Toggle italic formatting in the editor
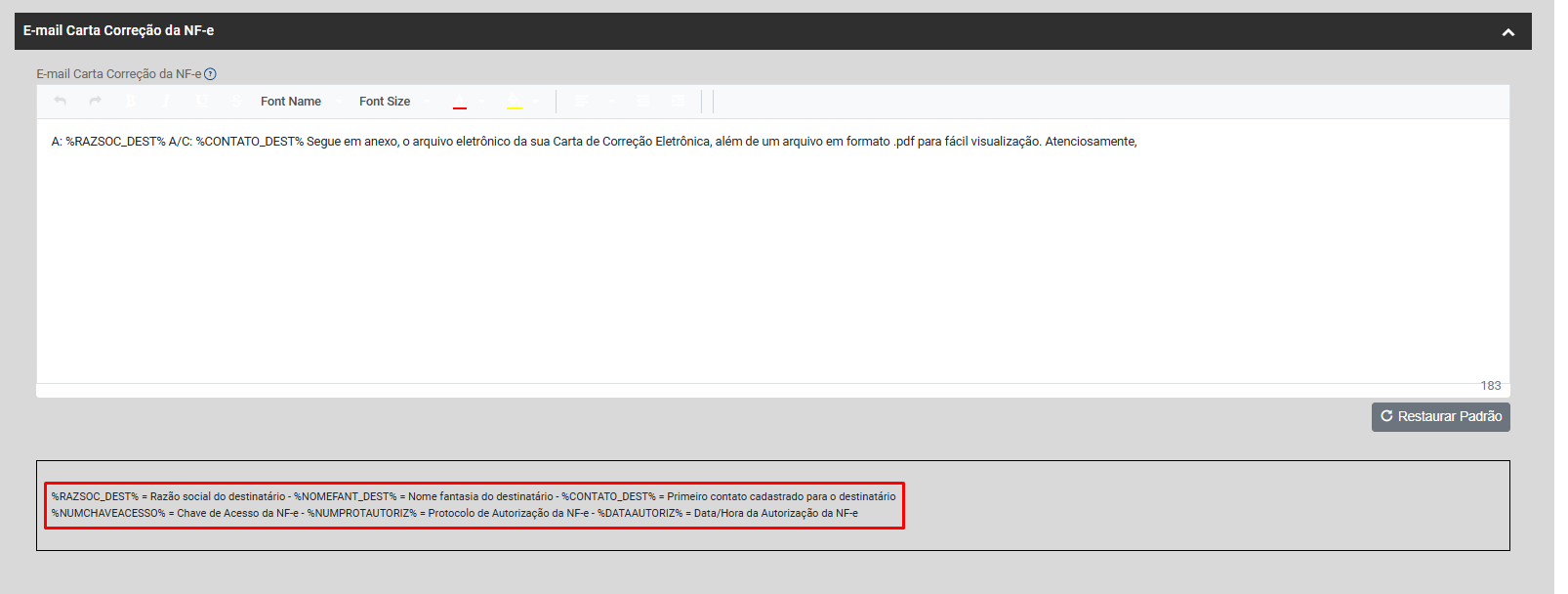The height and width of the screenshot is (594, 1568). pos(166,102)
